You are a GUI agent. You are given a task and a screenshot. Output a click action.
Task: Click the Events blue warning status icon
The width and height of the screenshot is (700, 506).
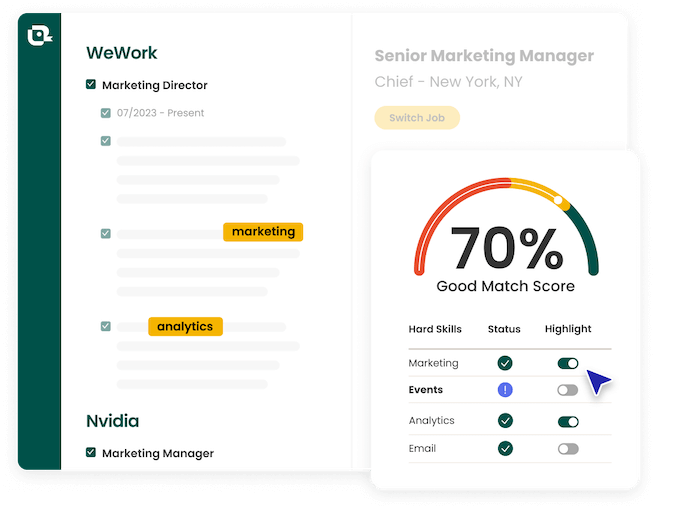pyautogui.click(x=505, y=390)
